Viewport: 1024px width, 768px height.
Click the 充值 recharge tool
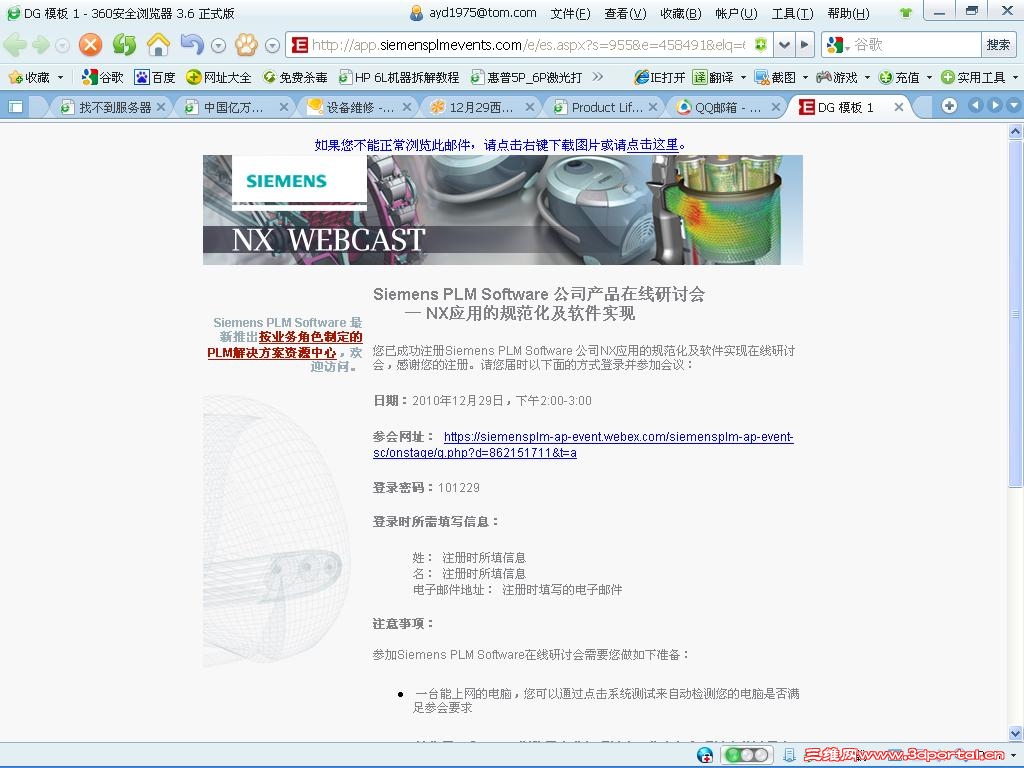click(x=899, y=77)
